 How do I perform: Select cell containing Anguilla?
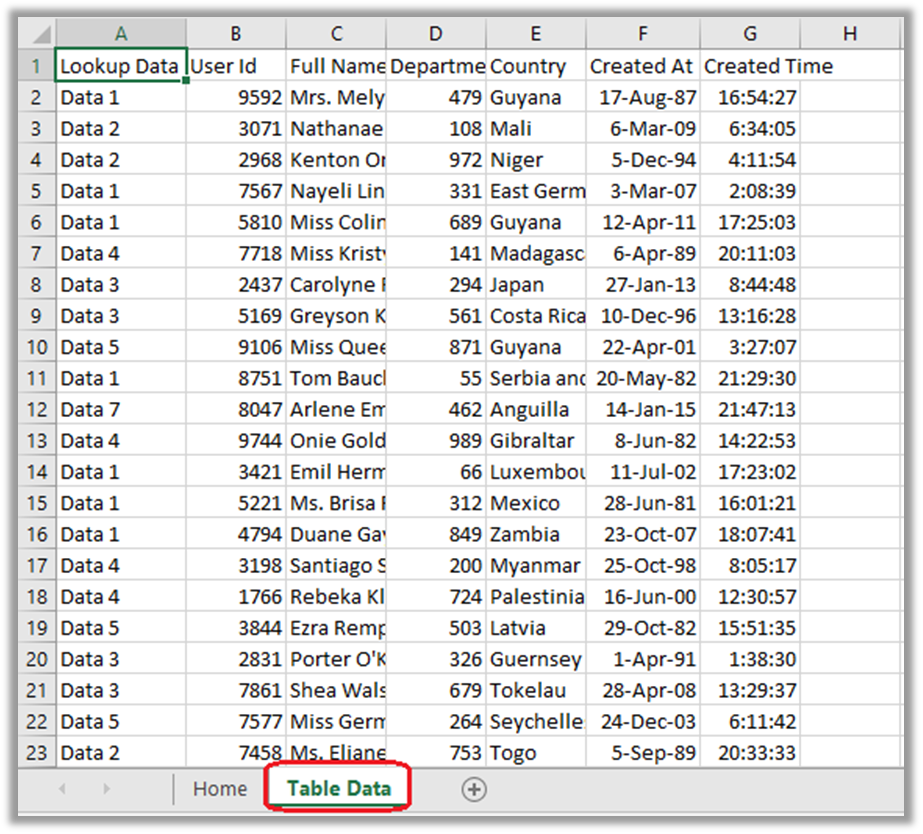coord(536,409)
